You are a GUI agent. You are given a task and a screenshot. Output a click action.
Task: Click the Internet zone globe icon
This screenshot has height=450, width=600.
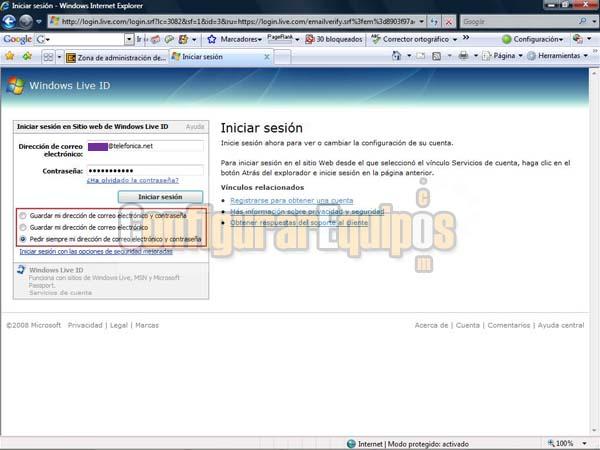pyautogui.click(x=351, y=444)
